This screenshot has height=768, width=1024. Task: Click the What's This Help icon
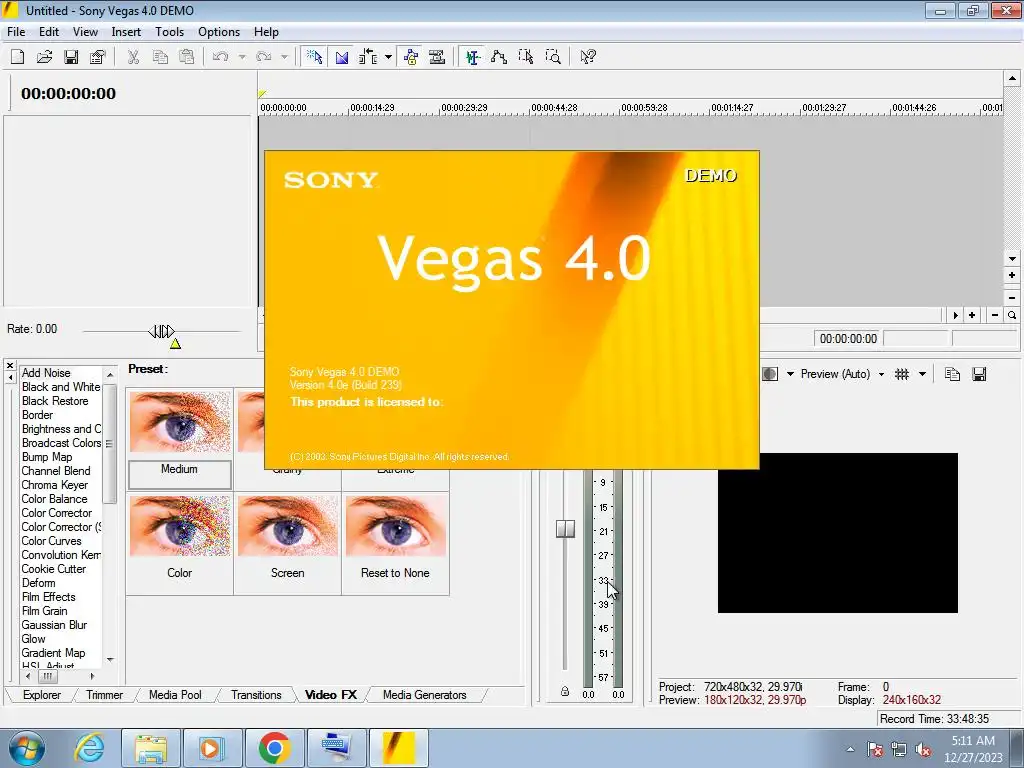click(588, 57)
